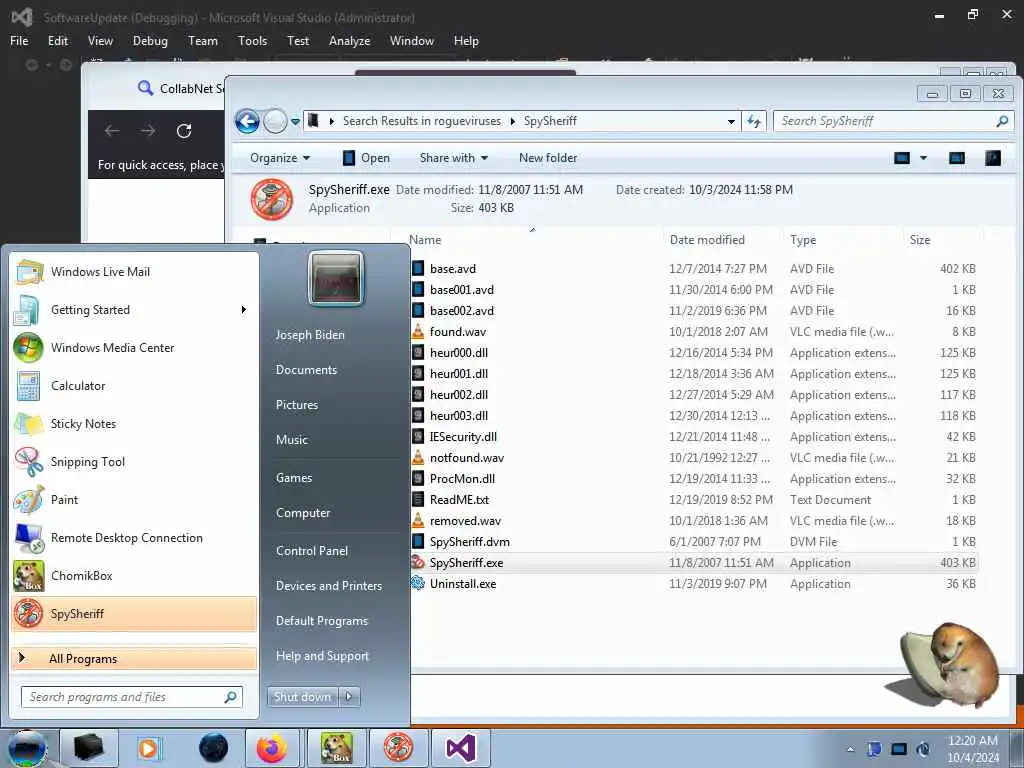Open the Tools menu in Visual Studio
Image resolution: width=1024 pixels, height=768 pixels.
pos(252,40)
